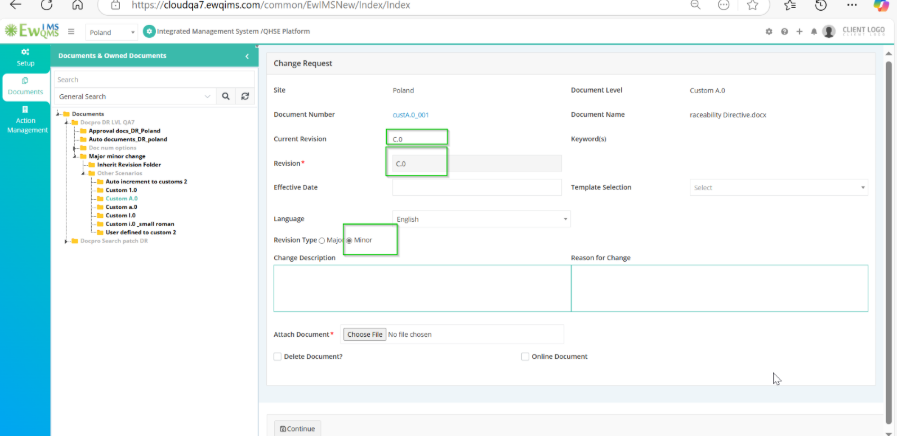Click the zoom out magnifier in address bar

[695, 5]
